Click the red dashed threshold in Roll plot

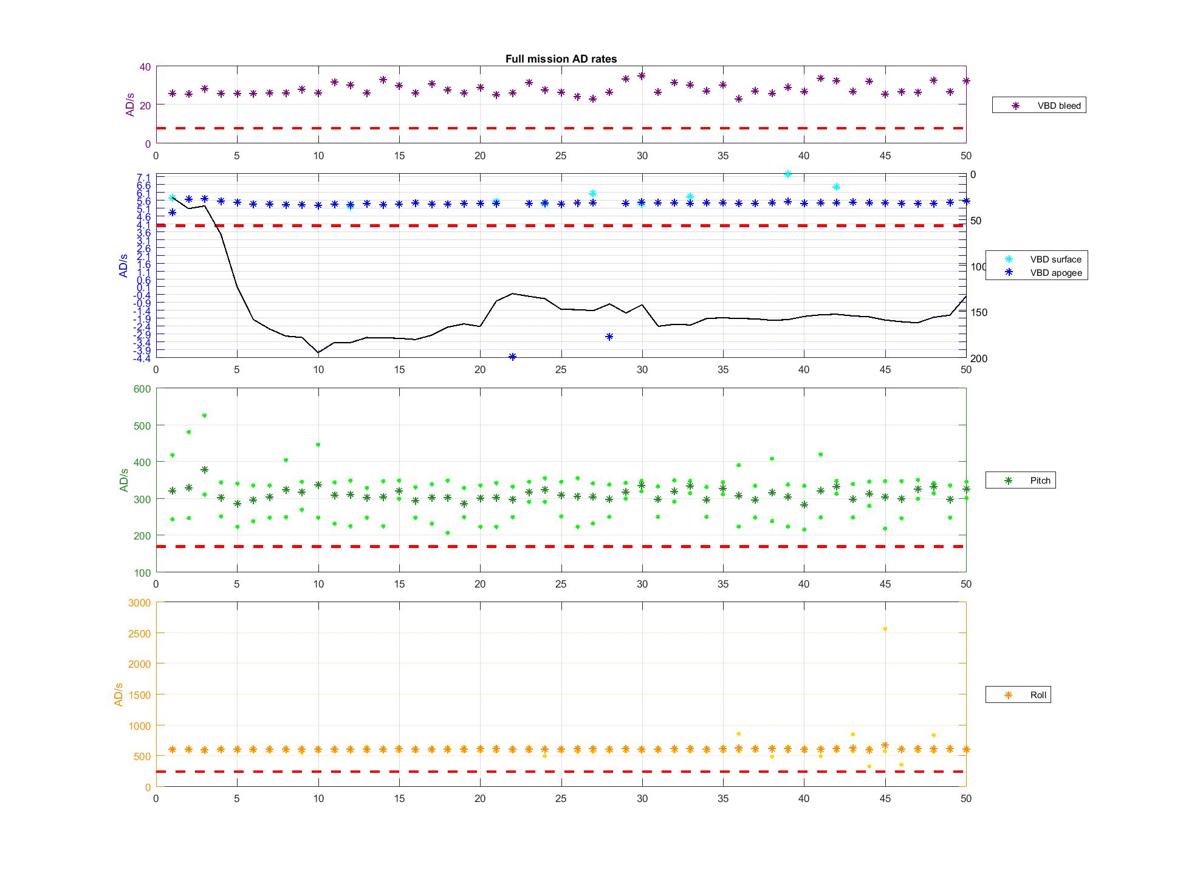[560, 771]
